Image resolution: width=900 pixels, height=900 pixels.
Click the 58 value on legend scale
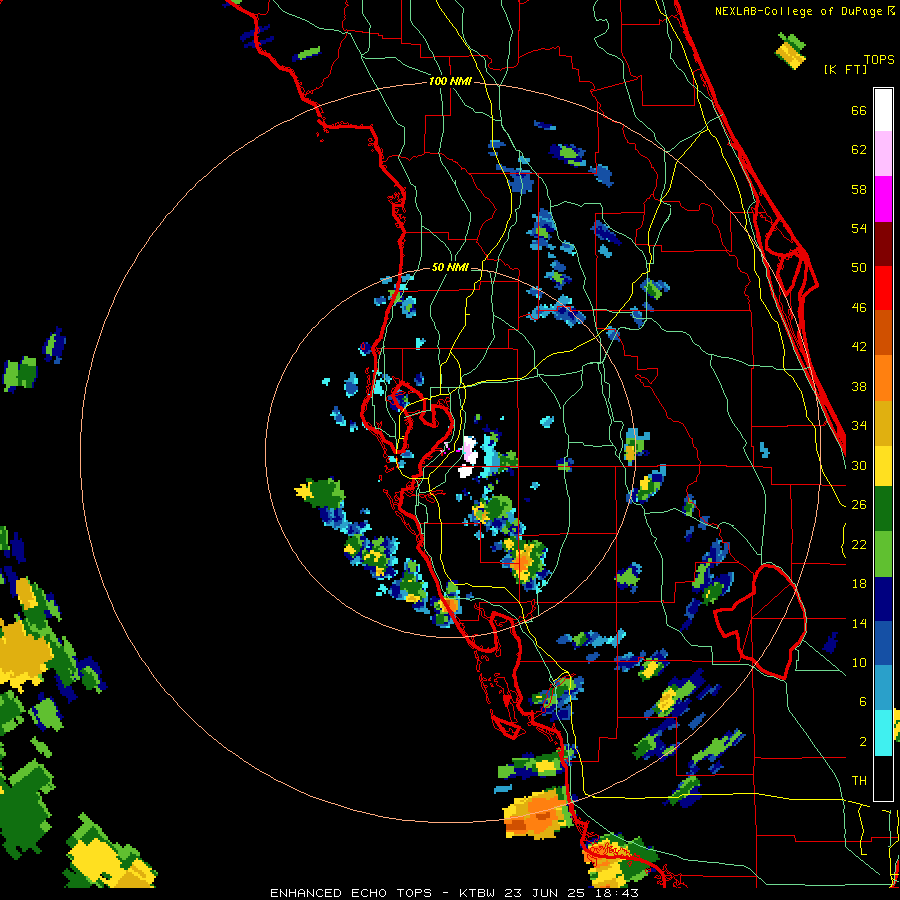click(859, 189)
